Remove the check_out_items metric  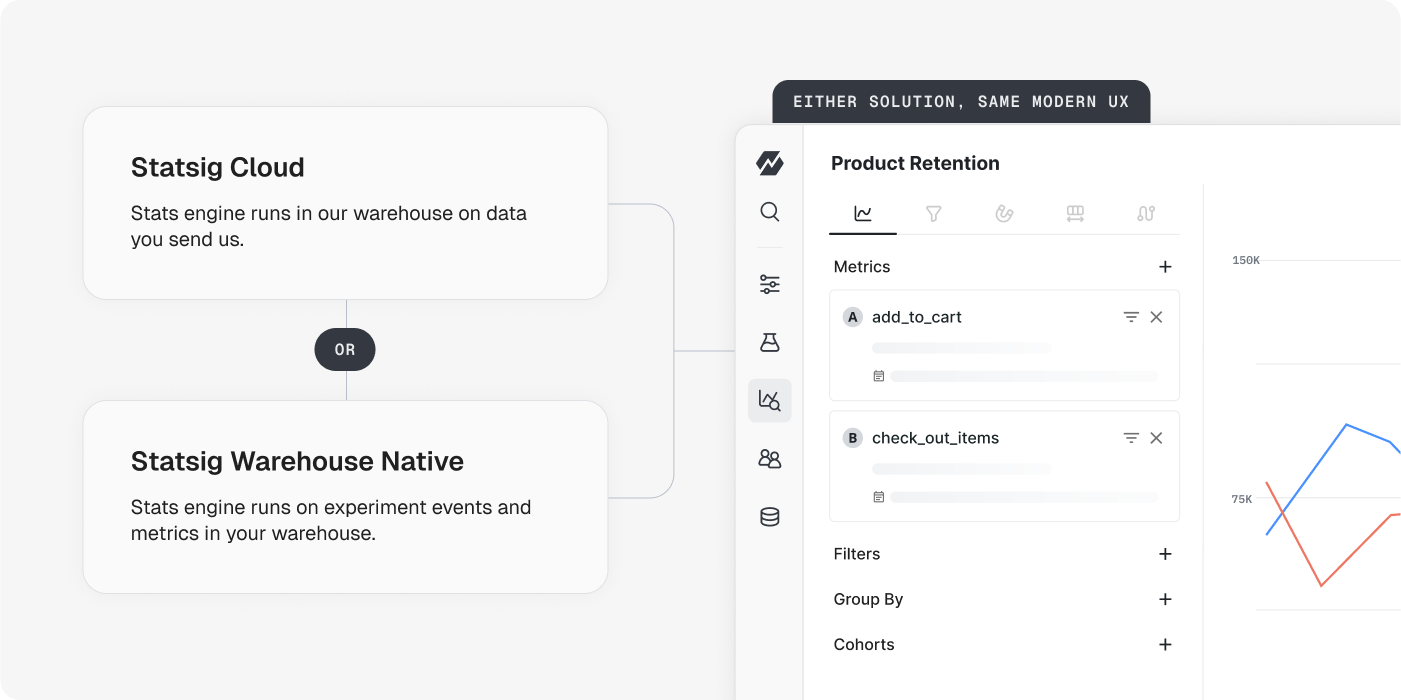coord(1156,438)
